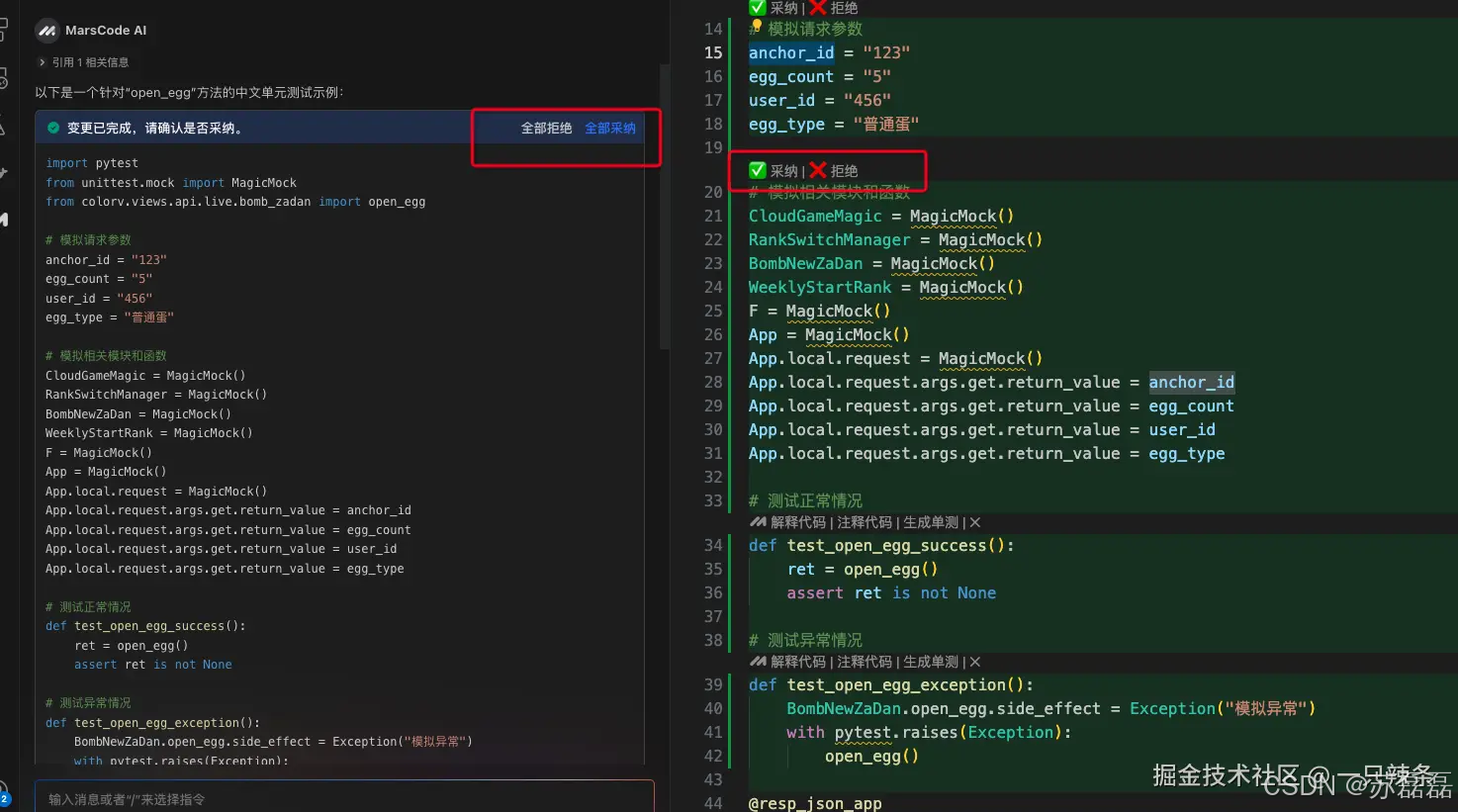The height and width of the screenshot is (812, 1458).
Task: Click 全部拒绝 to reject all changes
Action: pos(547,127)
